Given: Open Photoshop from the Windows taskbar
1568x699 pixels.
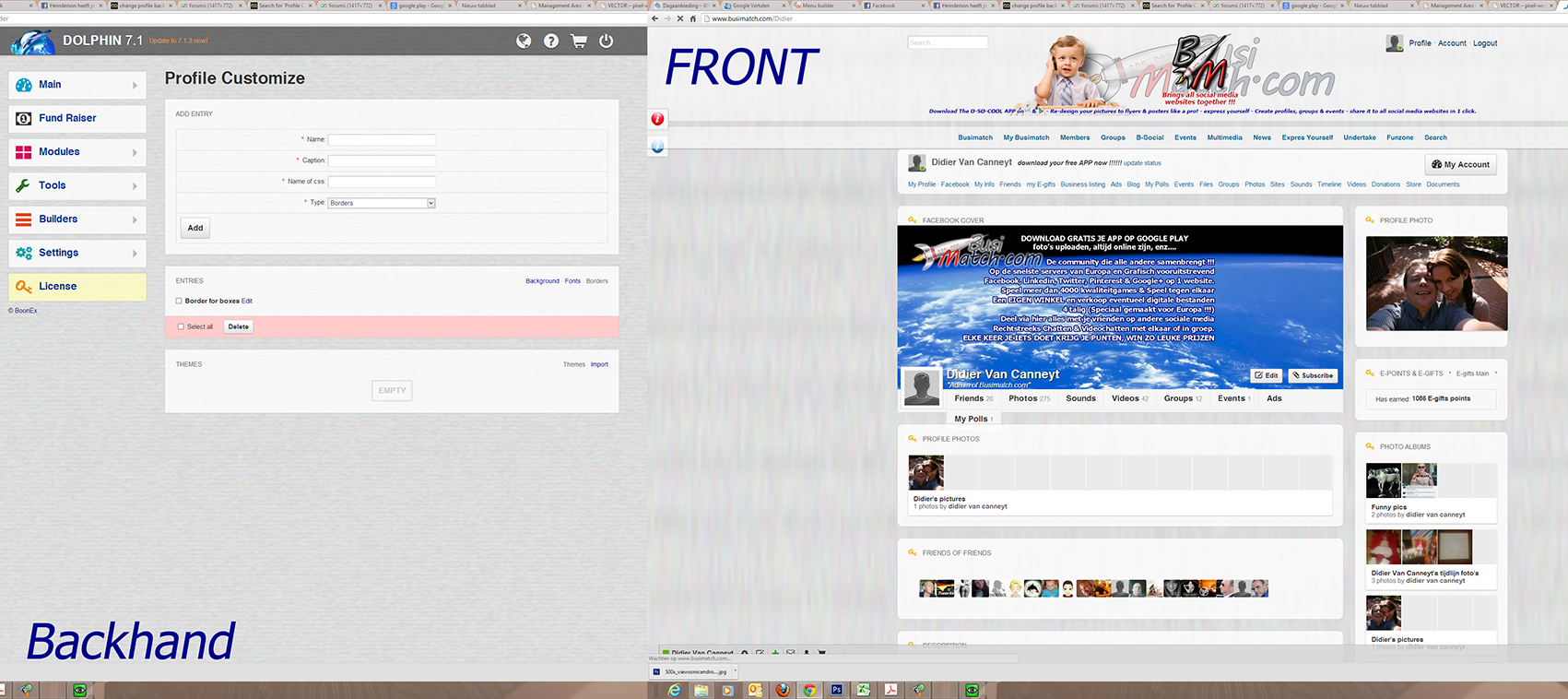Looking at the screenshot, I should 837,690.
